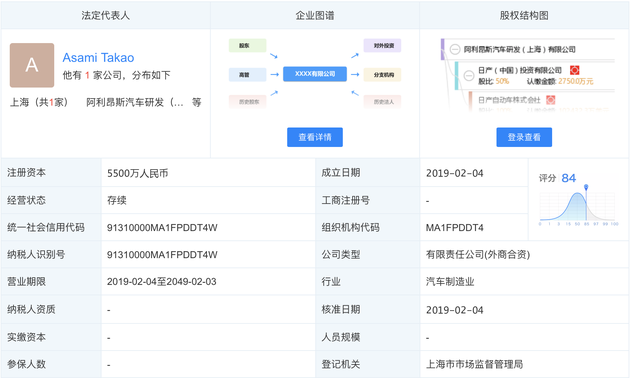Collapse the 日产(中国)投资有限公司 node
The height and width of the screenshot is (378, 630).
click(468, 76)
